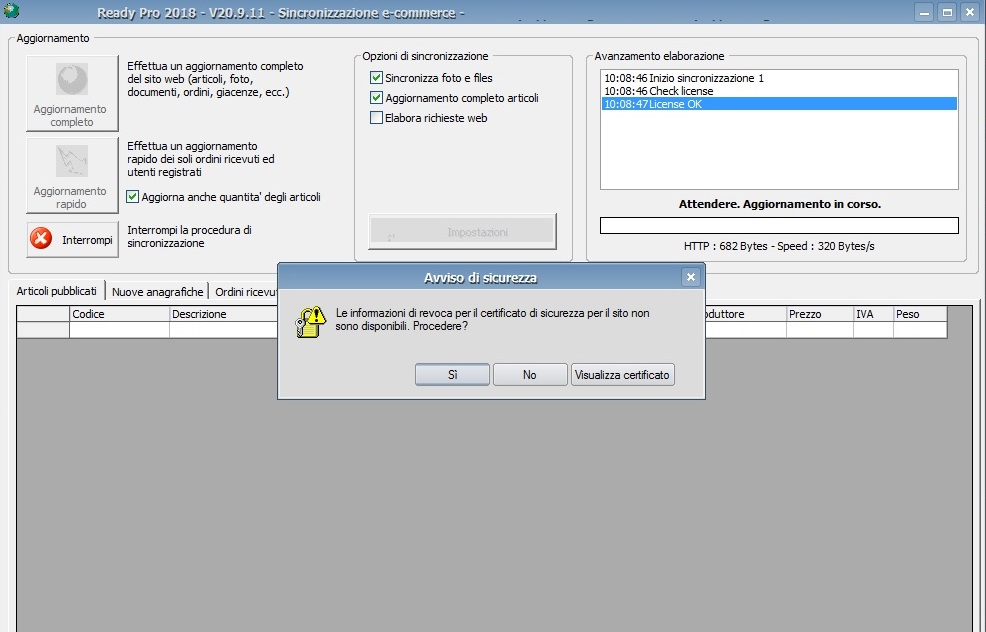The height and width of the screenshot is (632, 986).
Task: Click the Codice column header
Action: [119, 314]
